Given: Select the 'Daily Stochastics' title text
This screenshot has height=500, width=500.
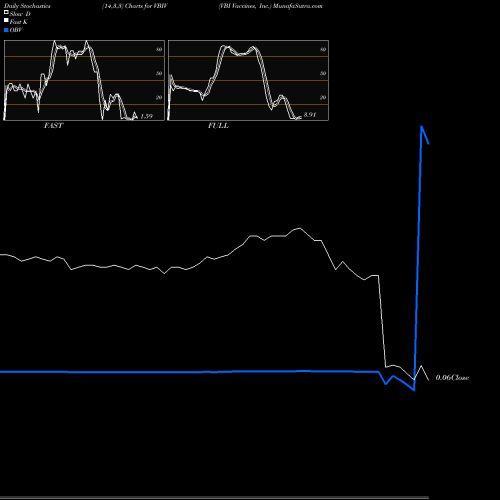Looking at the screenshot, I should coord(27,6).
